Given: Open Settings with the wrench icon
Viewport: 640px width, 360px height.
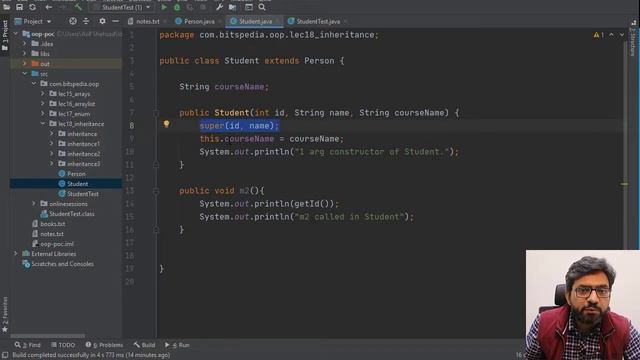Looking at the screenshot, I should (219, 7).
